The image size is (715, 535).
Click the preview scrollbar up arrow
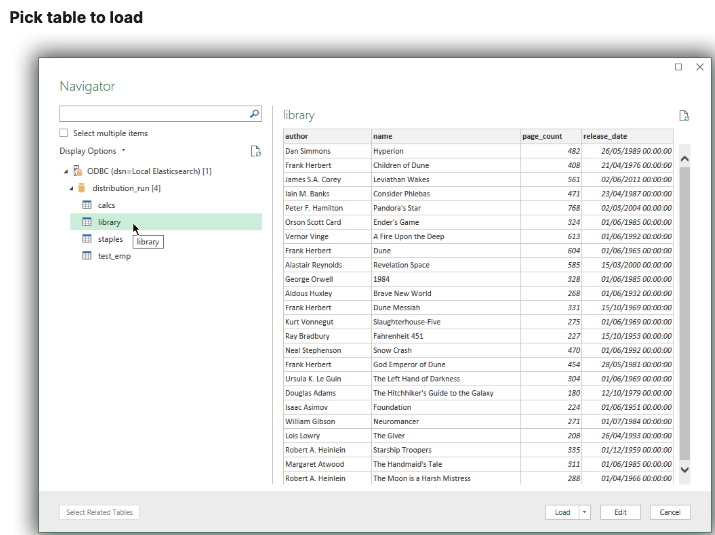pos(684,159)
